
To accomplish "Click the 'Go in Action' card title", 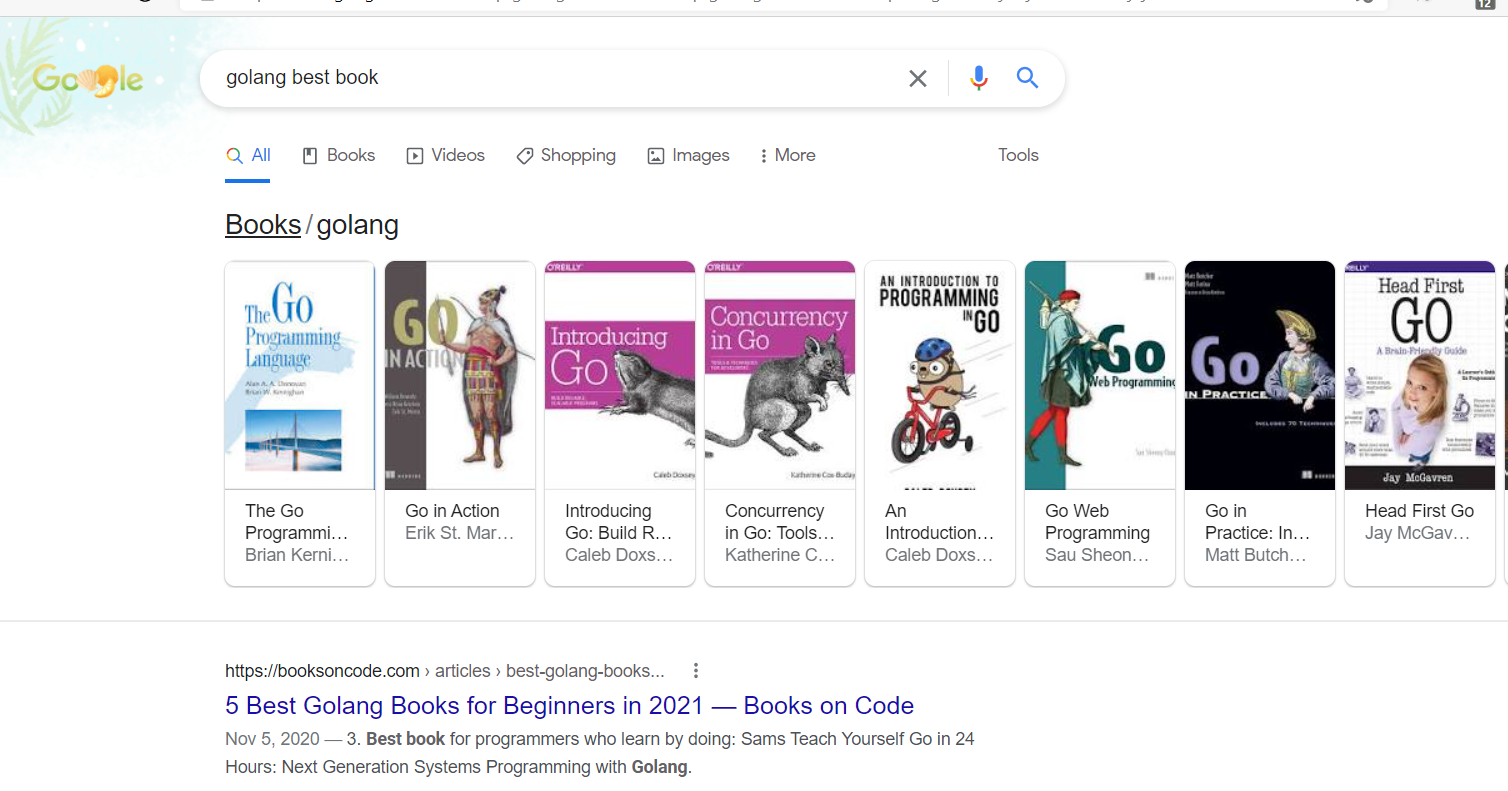I will 452,511.
